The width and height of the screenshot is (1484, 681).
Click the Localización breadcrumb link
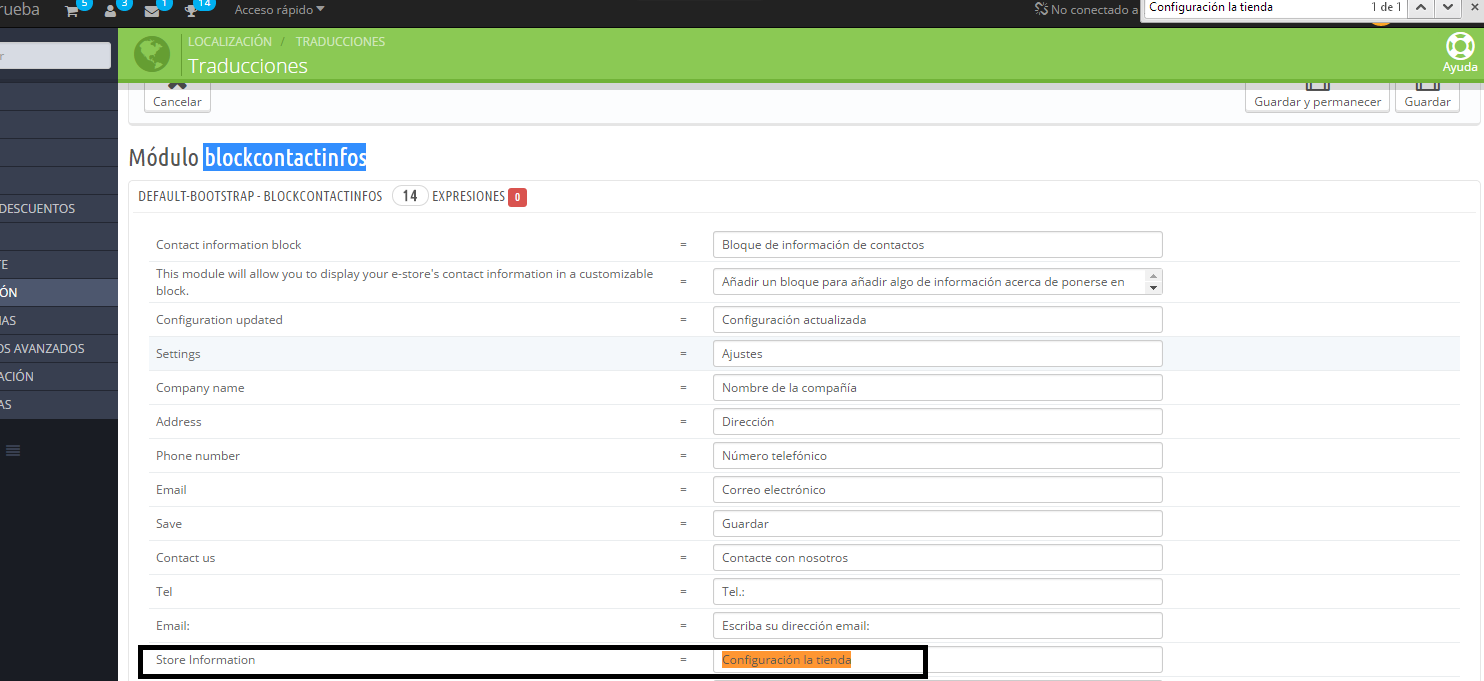[x=229, y=42]
